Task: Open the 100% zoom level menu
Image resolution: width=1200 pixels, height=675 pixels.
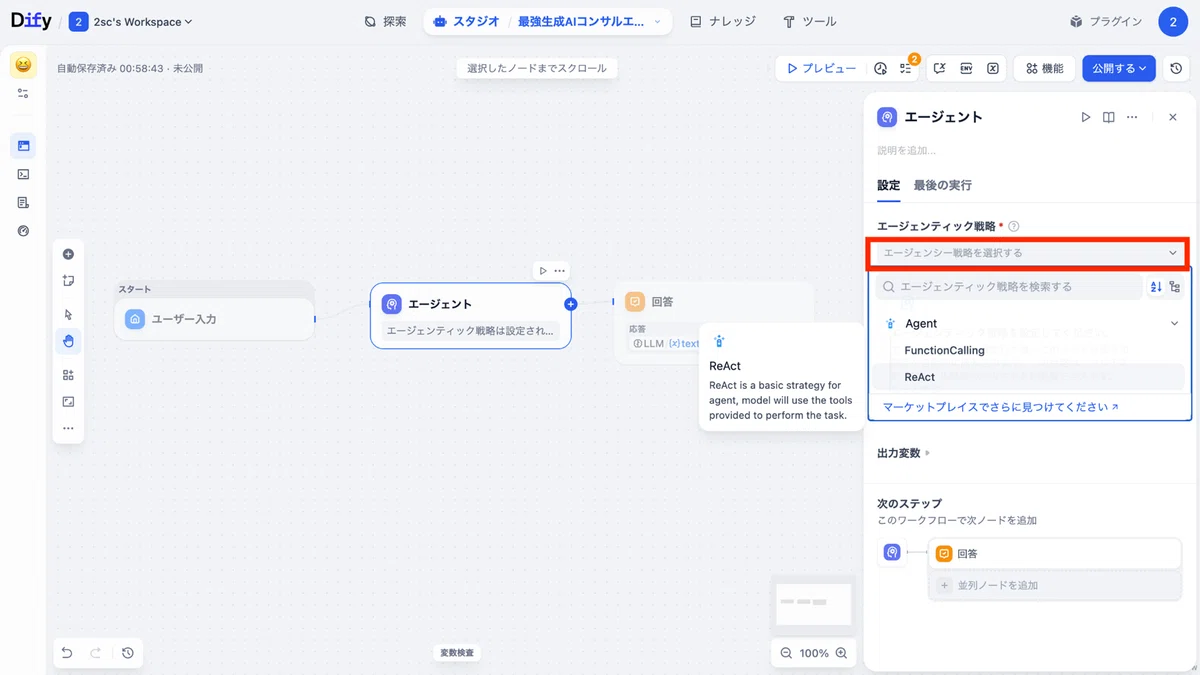Action: click(x=814, y=653)
